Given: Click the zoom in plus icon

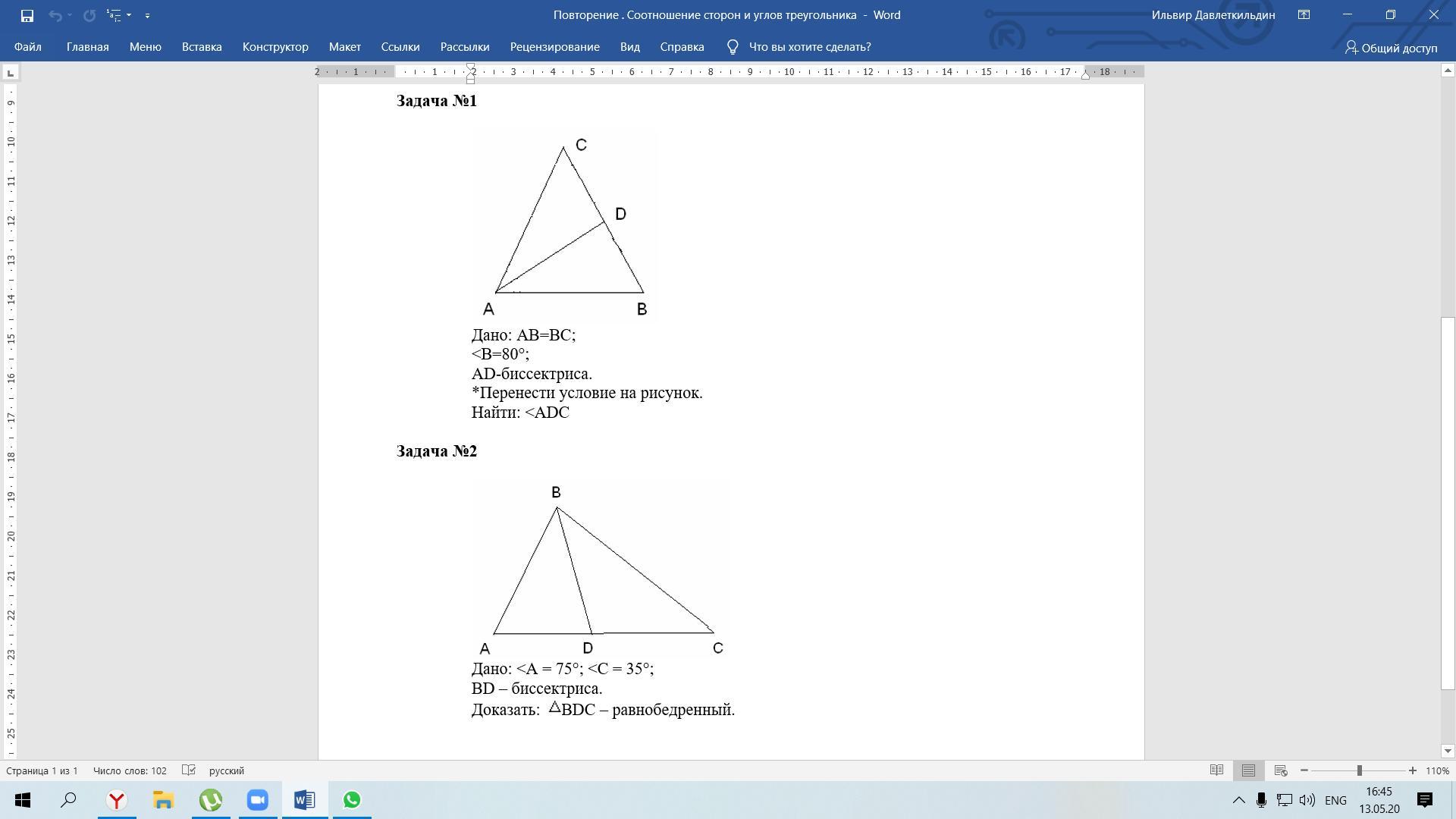Looking at the screenshot, I should [1412, 770].
